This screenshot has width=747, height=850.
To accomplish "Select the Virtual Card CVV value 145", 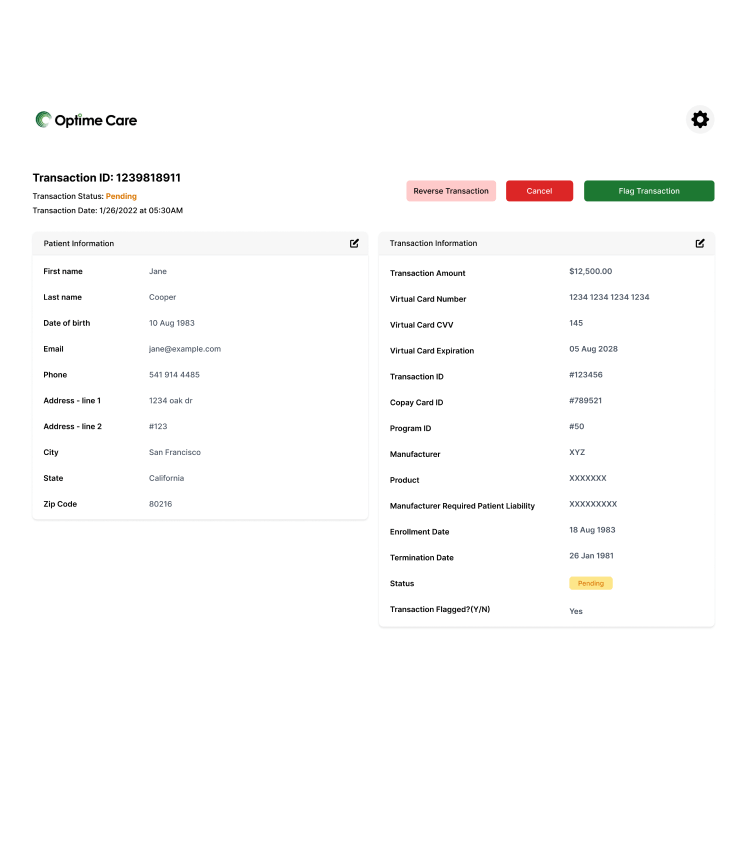I will pyautogui.click(x=576, y=323).
